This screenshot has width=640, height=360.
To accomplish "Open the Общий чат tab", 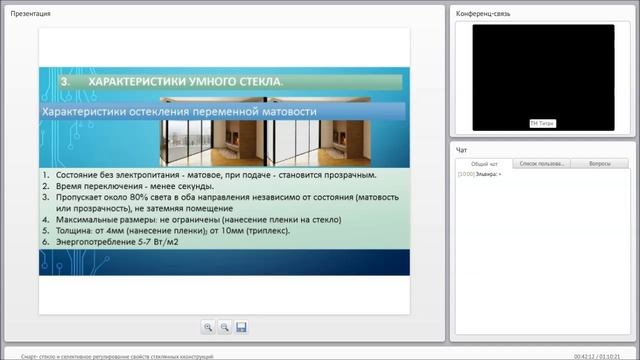I will [484, 164].
